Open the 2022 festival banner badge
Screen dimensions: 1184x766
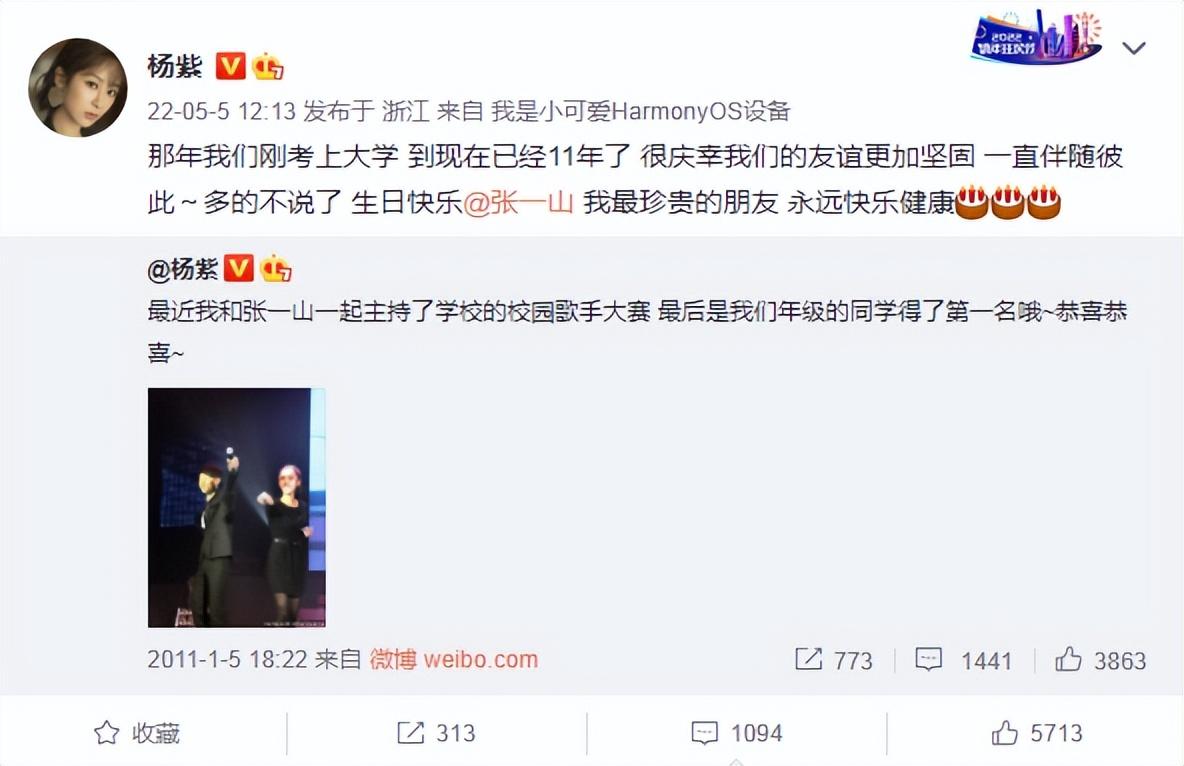(1036, 36)
